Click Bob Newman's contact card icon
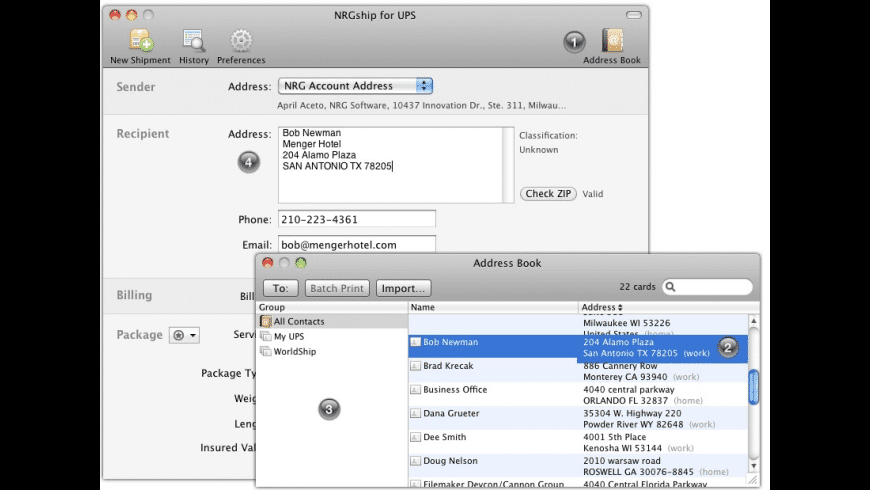Screen dimensions: 870x490 (x=415, y=342)
